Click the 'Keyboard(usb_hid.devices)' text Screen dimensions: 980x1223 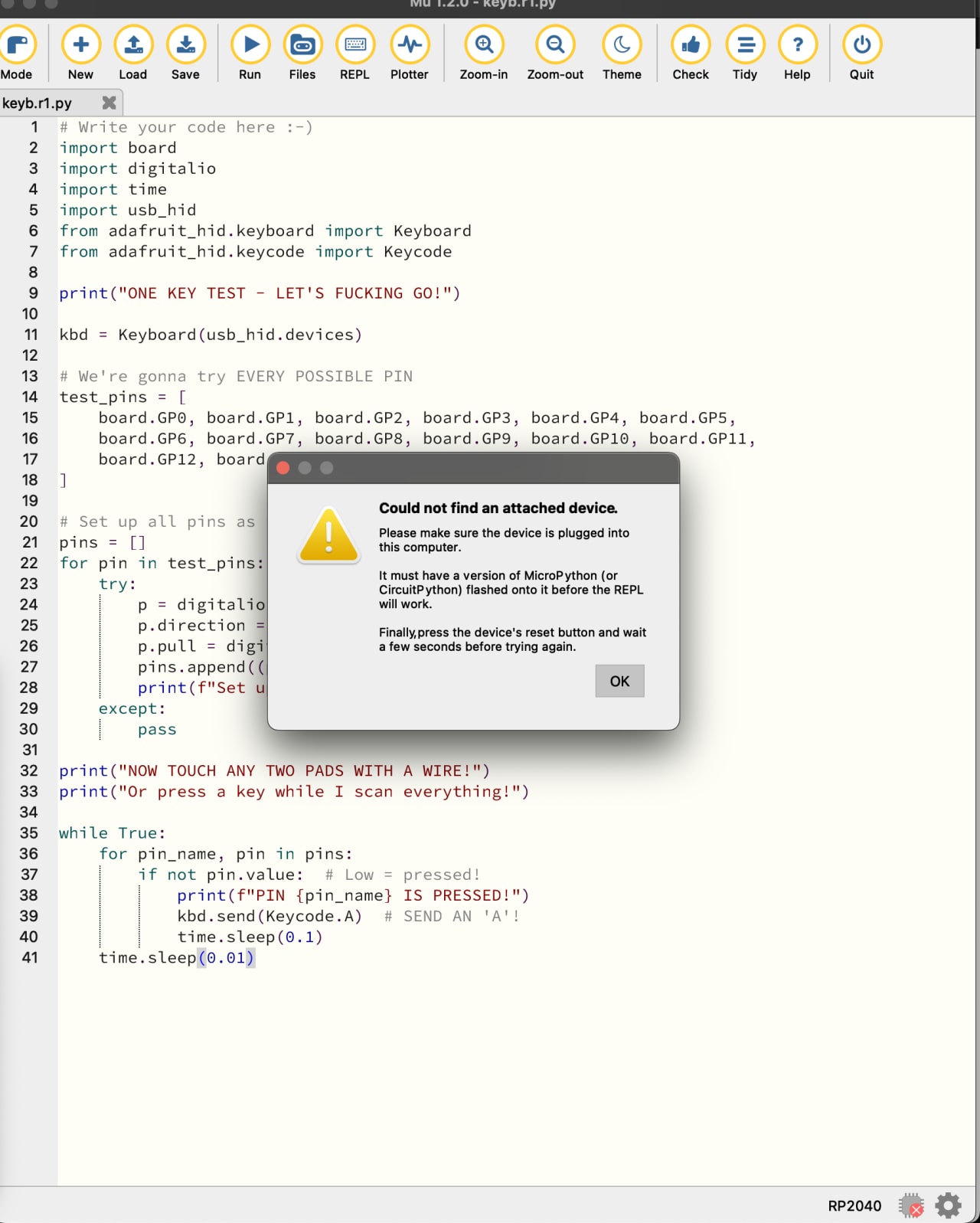[240, 335]
